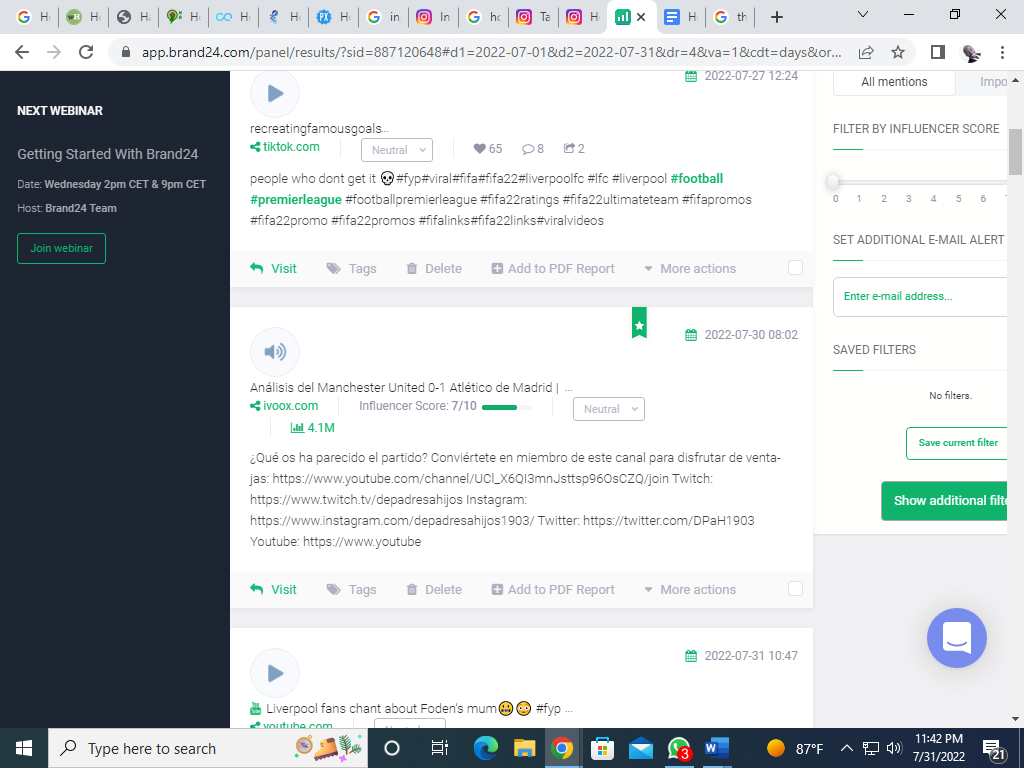Click the green star bookmark ribbon

coord(639,323)
